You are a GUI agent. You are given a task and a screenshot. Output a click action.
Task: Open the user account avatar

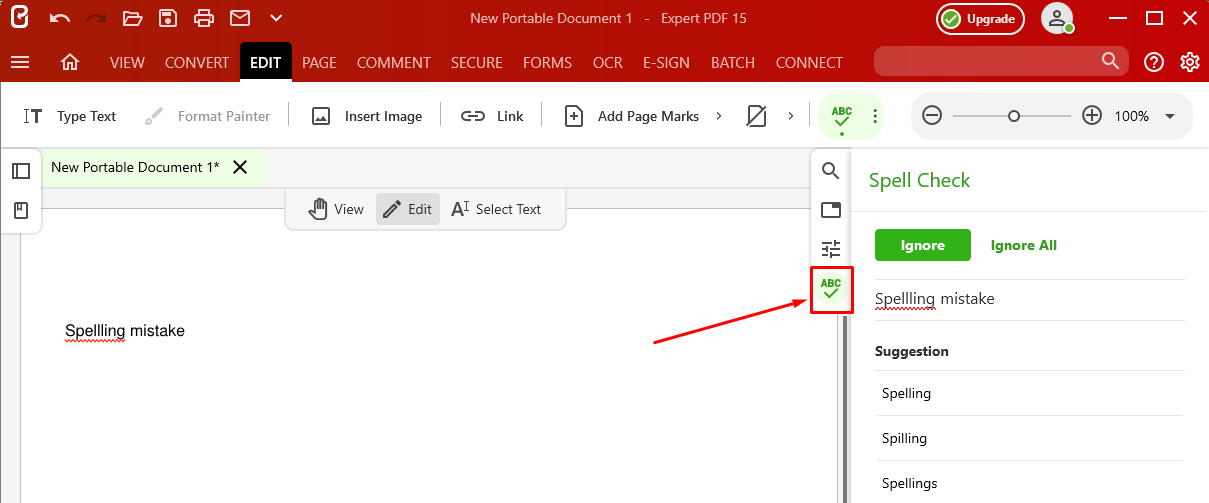1057,18
